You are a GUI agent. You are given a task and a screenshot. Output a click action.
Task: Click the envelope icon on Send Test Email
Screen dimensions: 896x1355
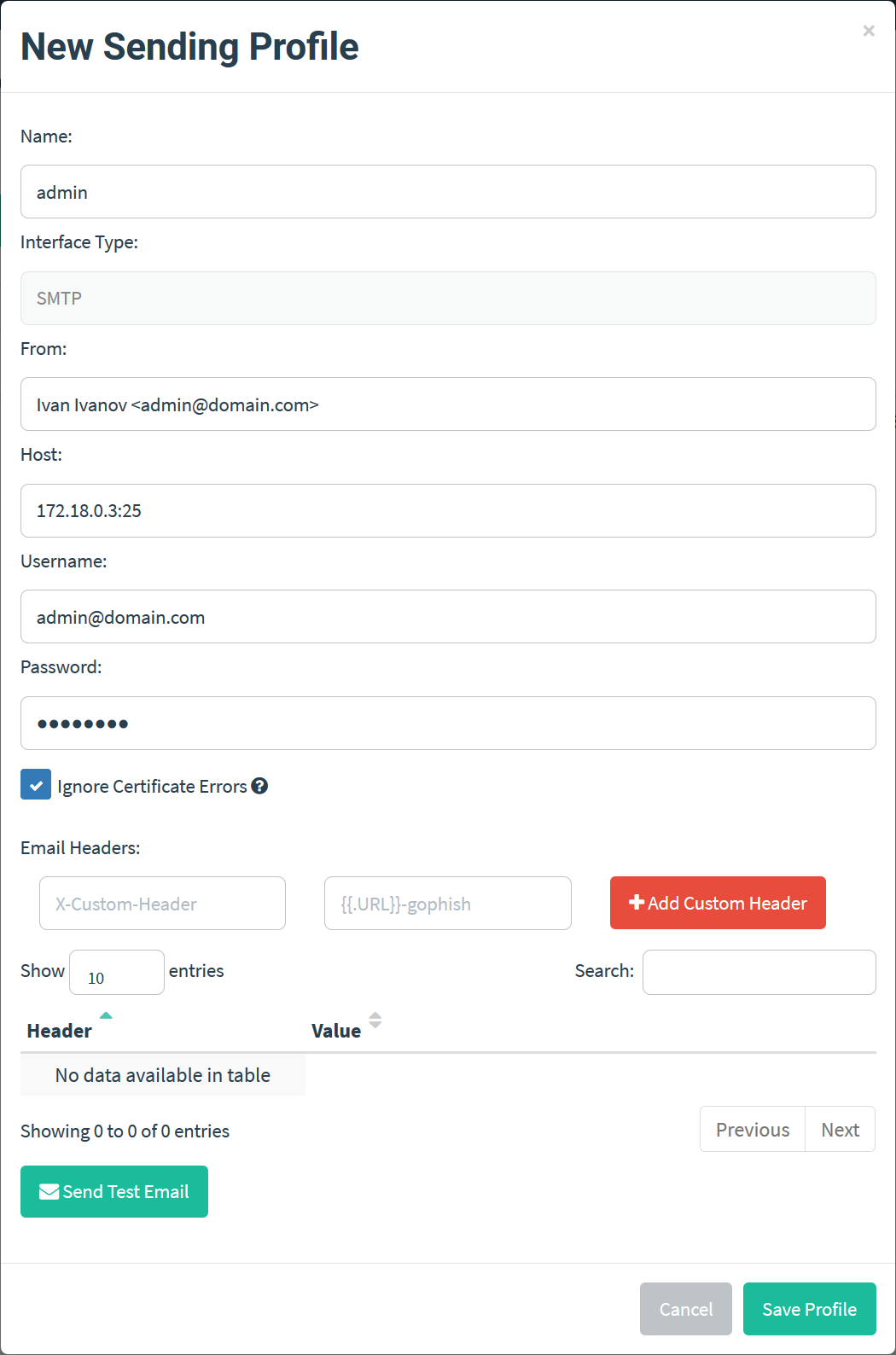pos(49,1191)
